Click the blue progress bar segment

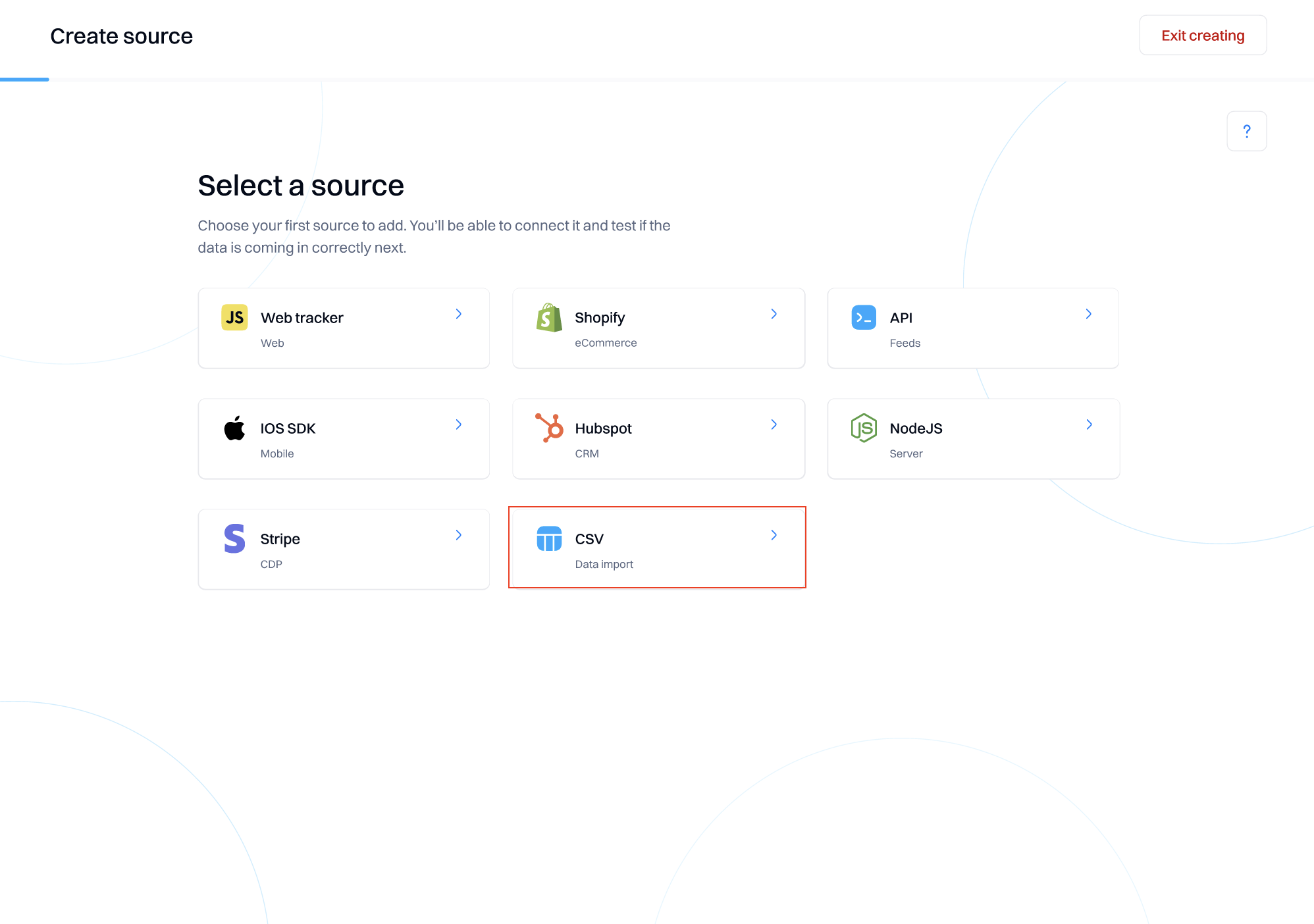24,80
